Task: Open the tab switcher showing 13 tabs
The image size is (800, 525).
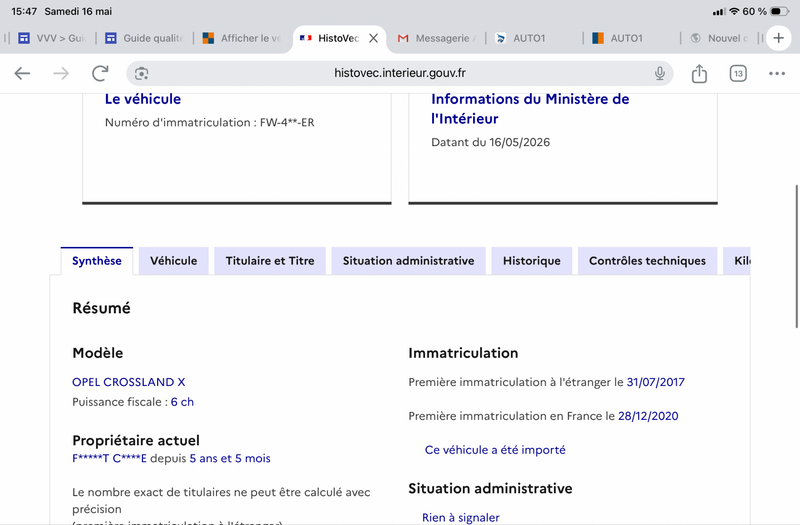Action: (x=738, y=73)
